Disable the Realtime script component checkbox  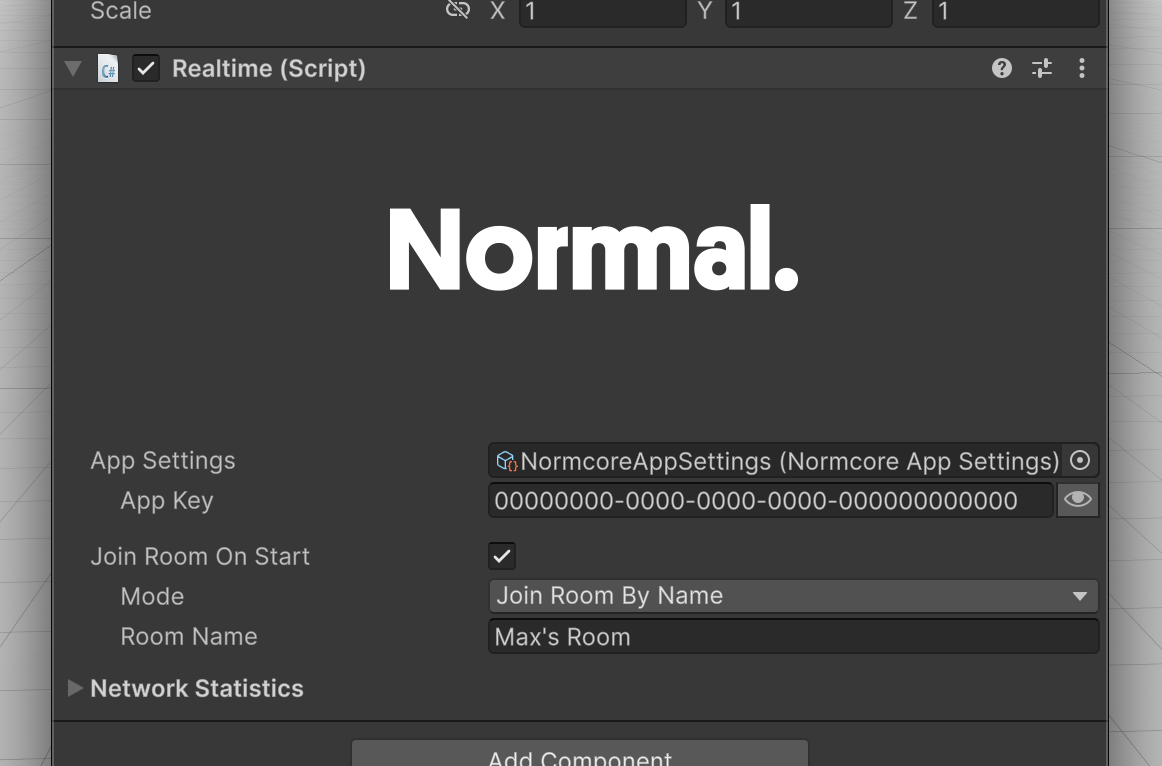tap(146, 69)
